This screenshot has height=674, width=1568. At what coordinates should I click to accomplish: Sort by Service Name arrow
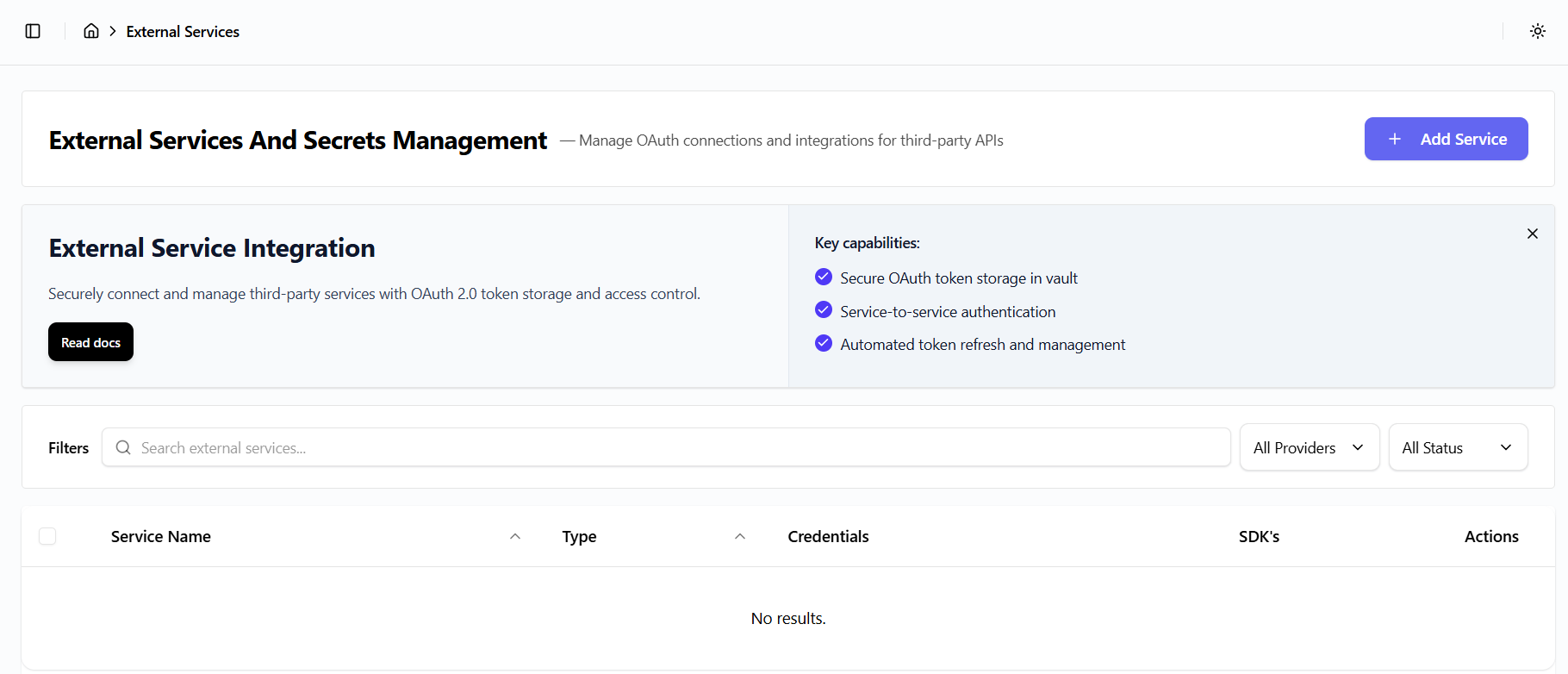click(x=515, y=536)
